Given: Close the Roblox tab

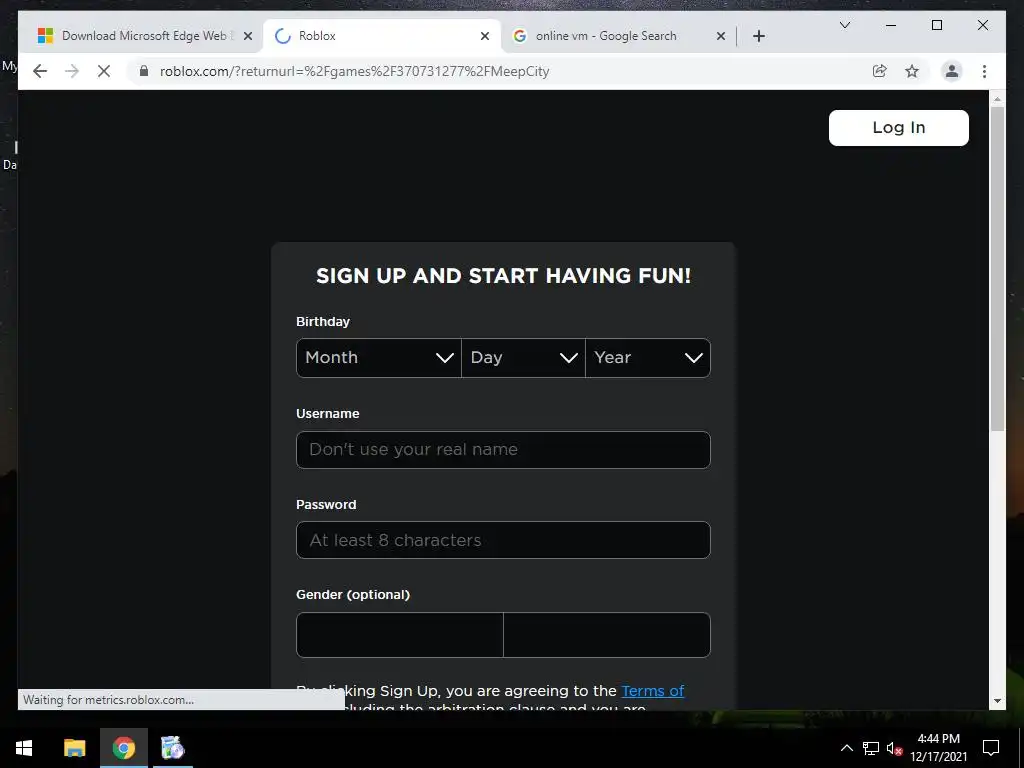Looking at the screenshot, I should [485, 36].
